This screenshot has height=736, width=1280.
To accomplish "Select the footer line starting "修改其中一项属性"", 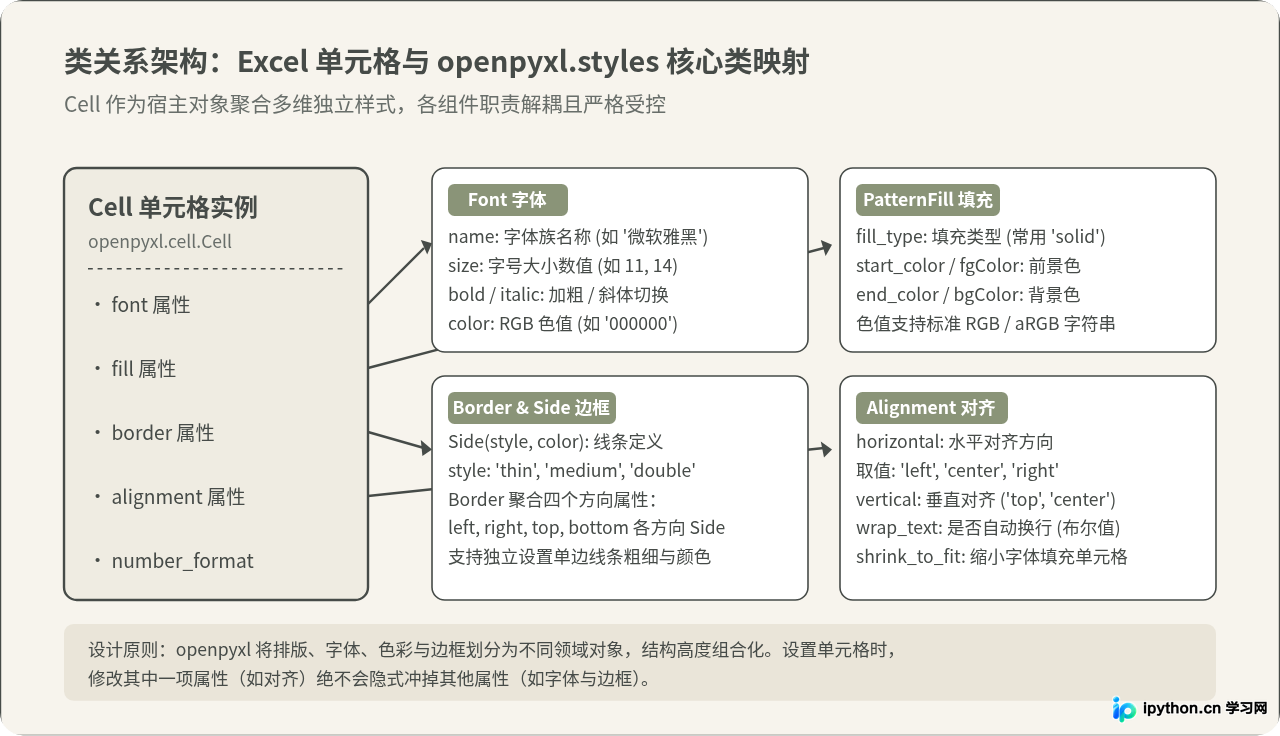I will click(x=370, y=679).
